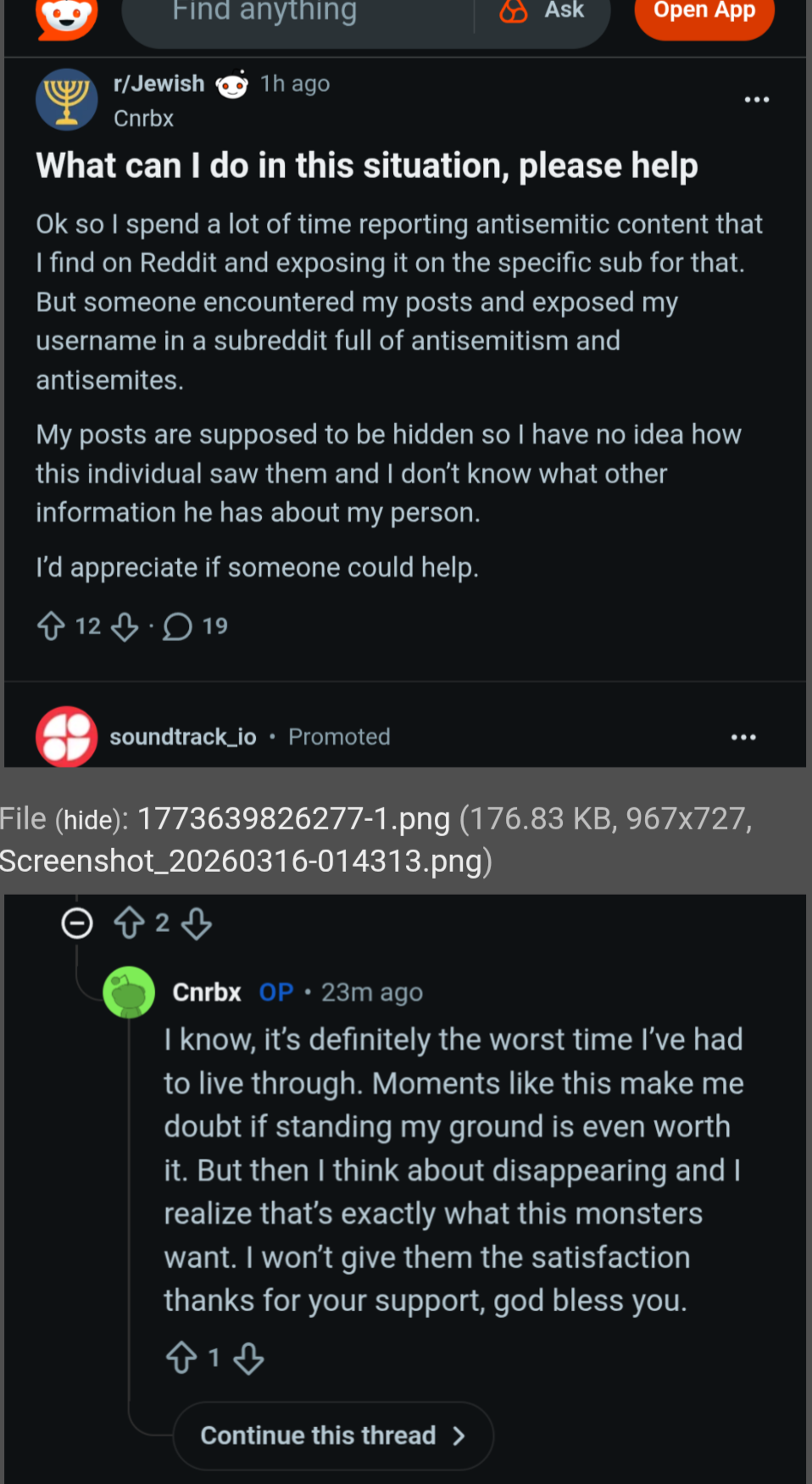Downvote Cnrbx's reply comment
812x1484 pixels.
click(x=248, y=1358)
